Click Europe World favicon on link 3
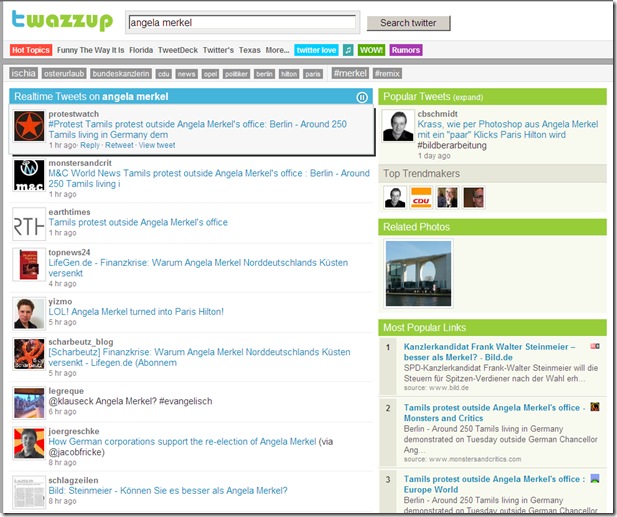This screenshot has height=517, width=617. coord(595,478)
